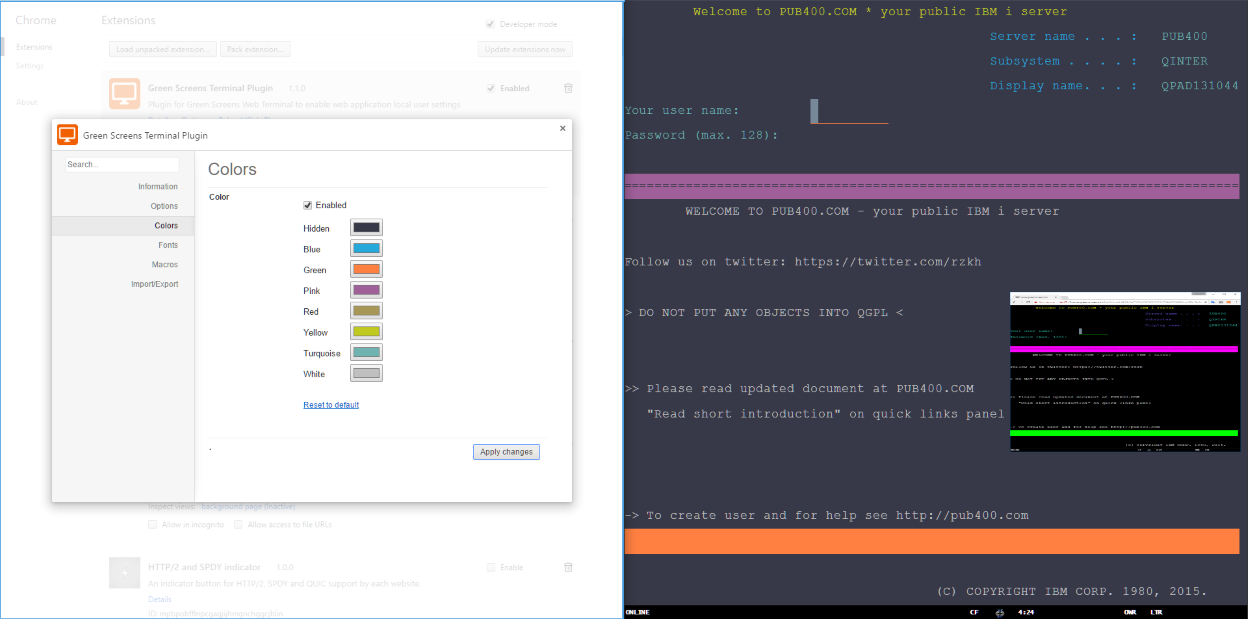The image size is (1248, 619).
Task: Check Allow in incognito for the extension
Action: coord(153,524)
